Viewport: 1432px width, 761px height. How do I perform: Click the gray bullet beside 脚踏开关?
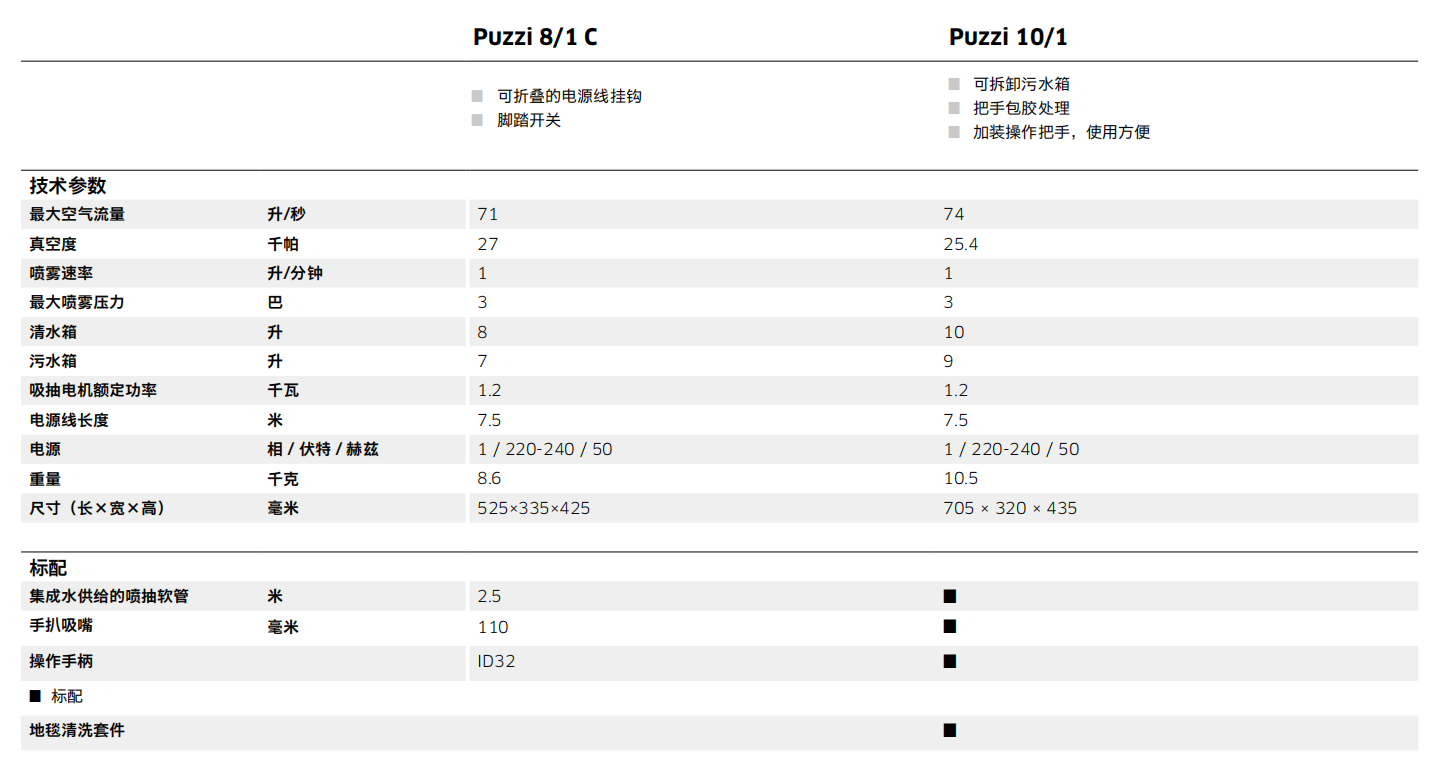point(477,121)
